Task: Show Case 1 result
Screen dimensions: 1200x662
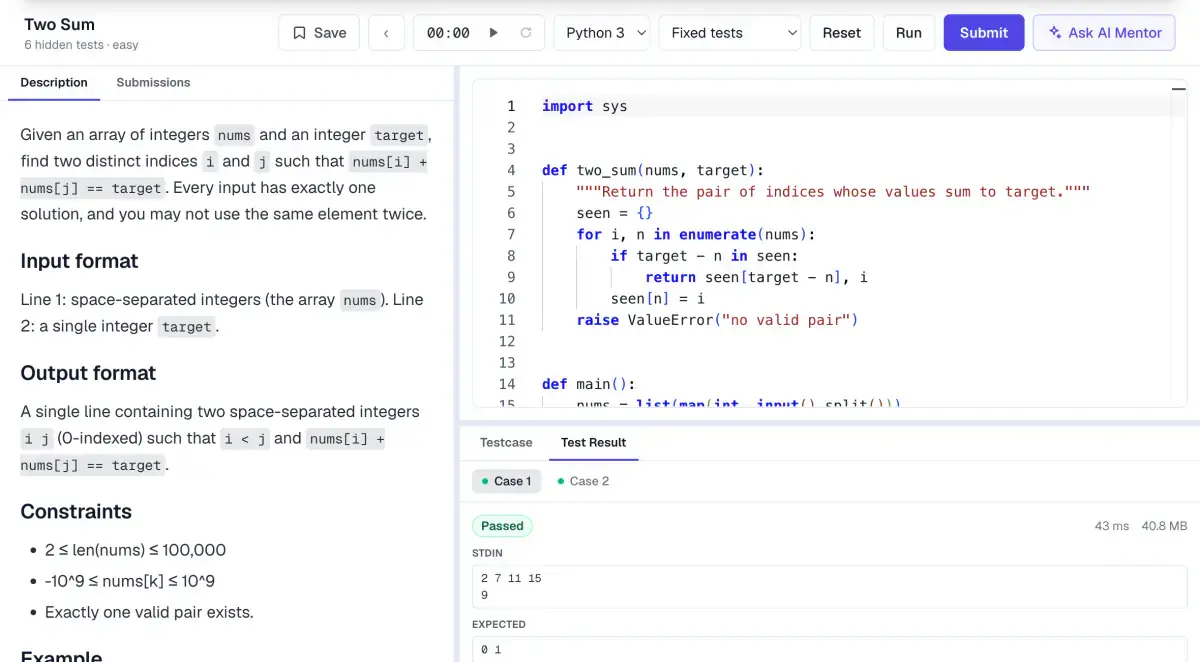Action: [x=506, y=481]
